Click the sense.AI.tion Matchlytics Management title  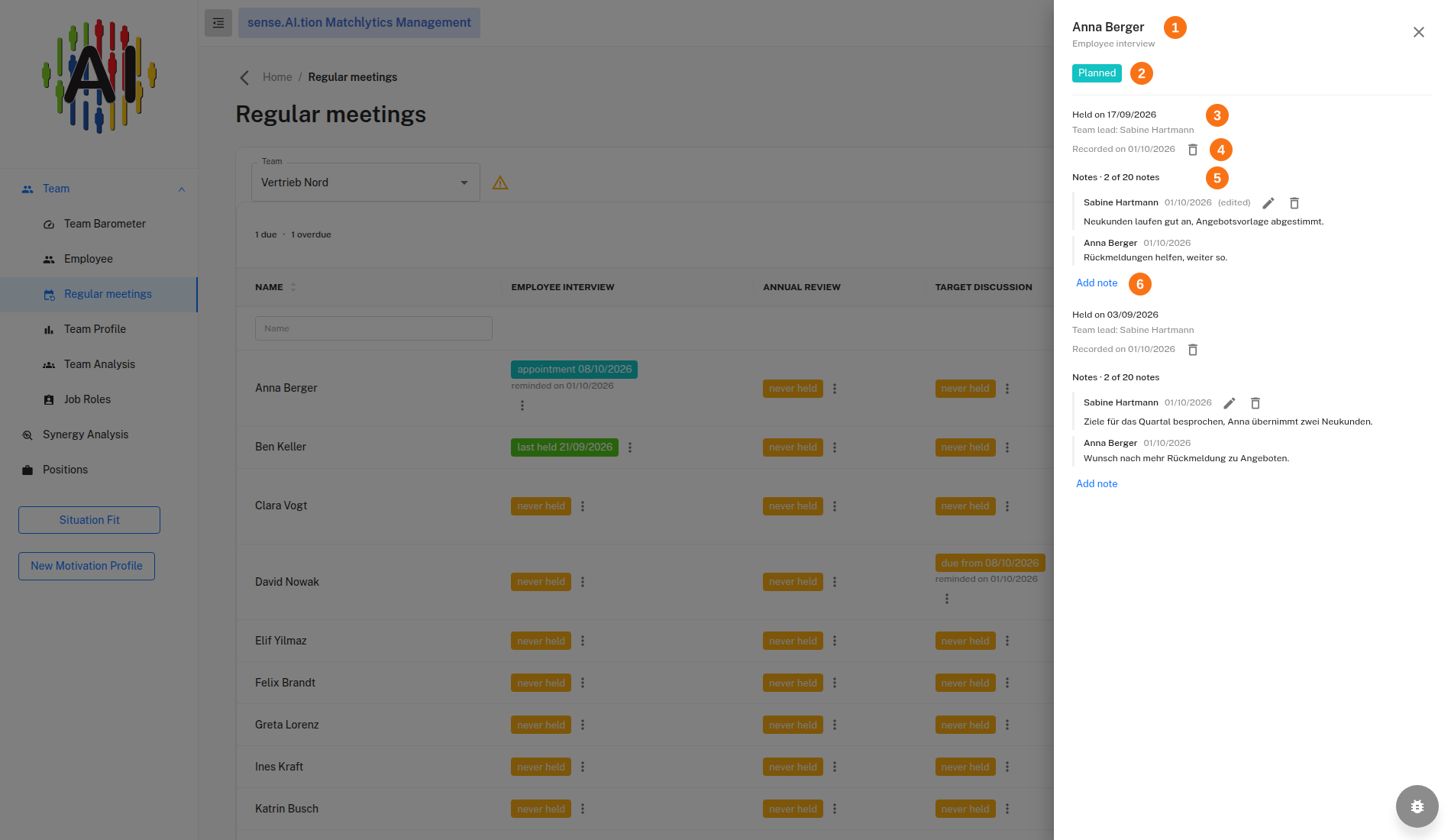click(x=359, y=23)
